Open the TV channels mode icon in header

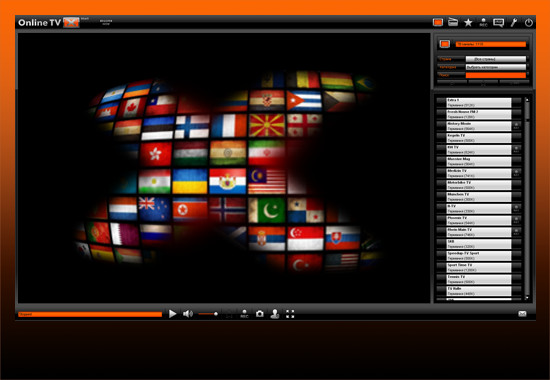438,22
